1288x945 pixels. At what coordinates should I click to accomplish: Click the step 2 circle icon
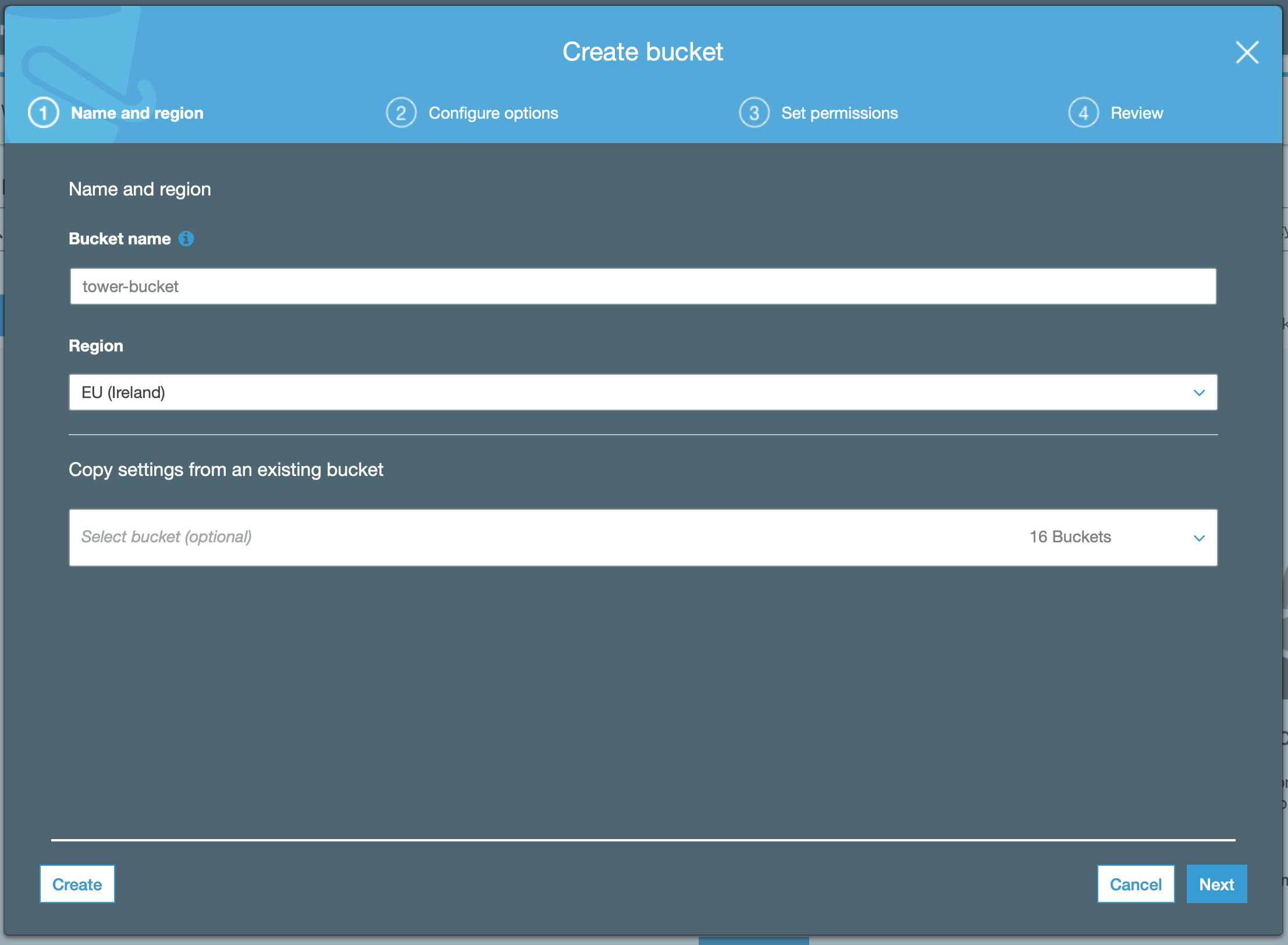pos(401,113)
